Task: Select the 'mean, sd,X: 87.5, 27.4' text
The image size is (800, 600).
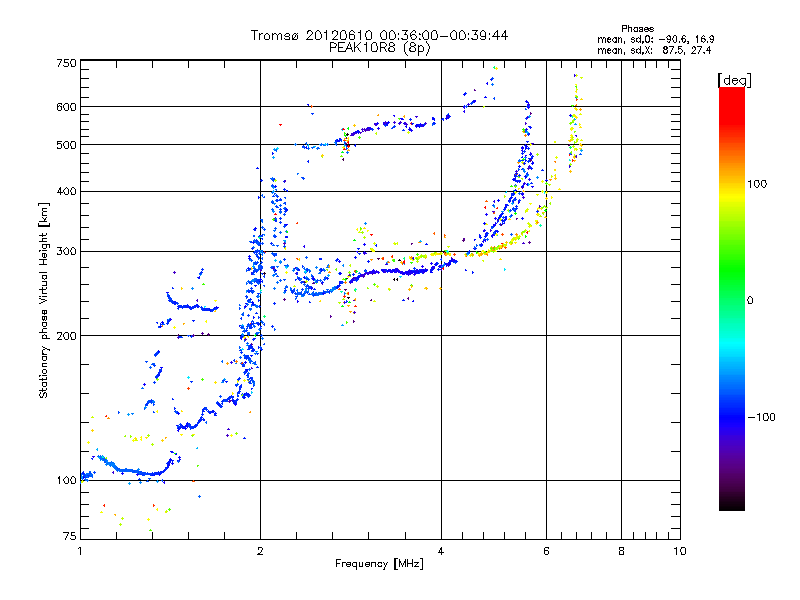Action: [x=654, y=50]
